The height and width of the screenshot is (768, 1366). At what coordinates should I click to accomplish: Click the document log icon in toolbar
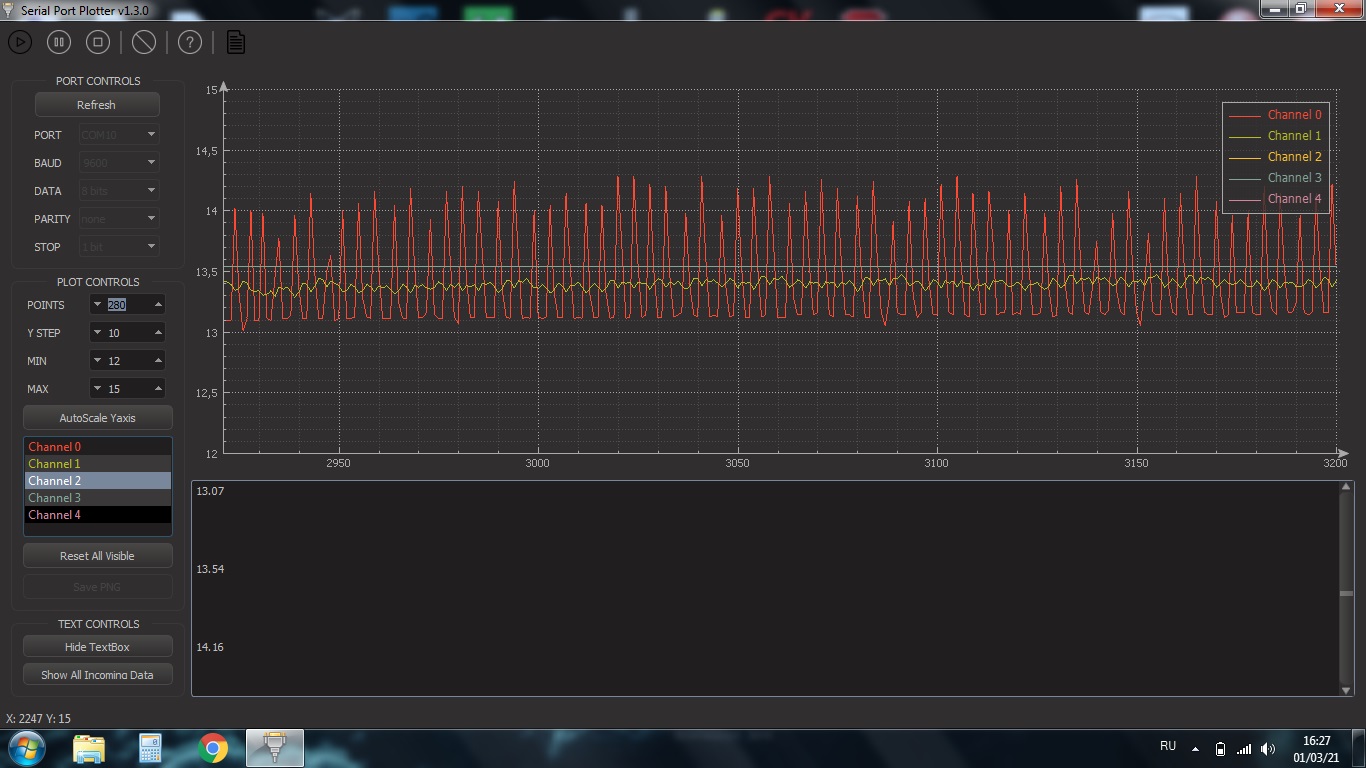point(235,42)
